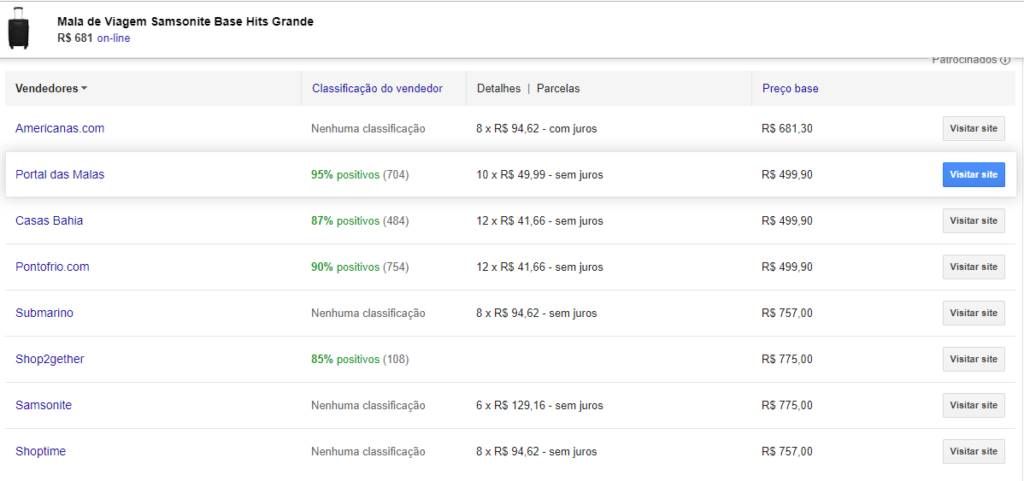1024x481 pixels.
Task: Click price R$ 757,00 in Shoptime row
Action: coord(787,452)
